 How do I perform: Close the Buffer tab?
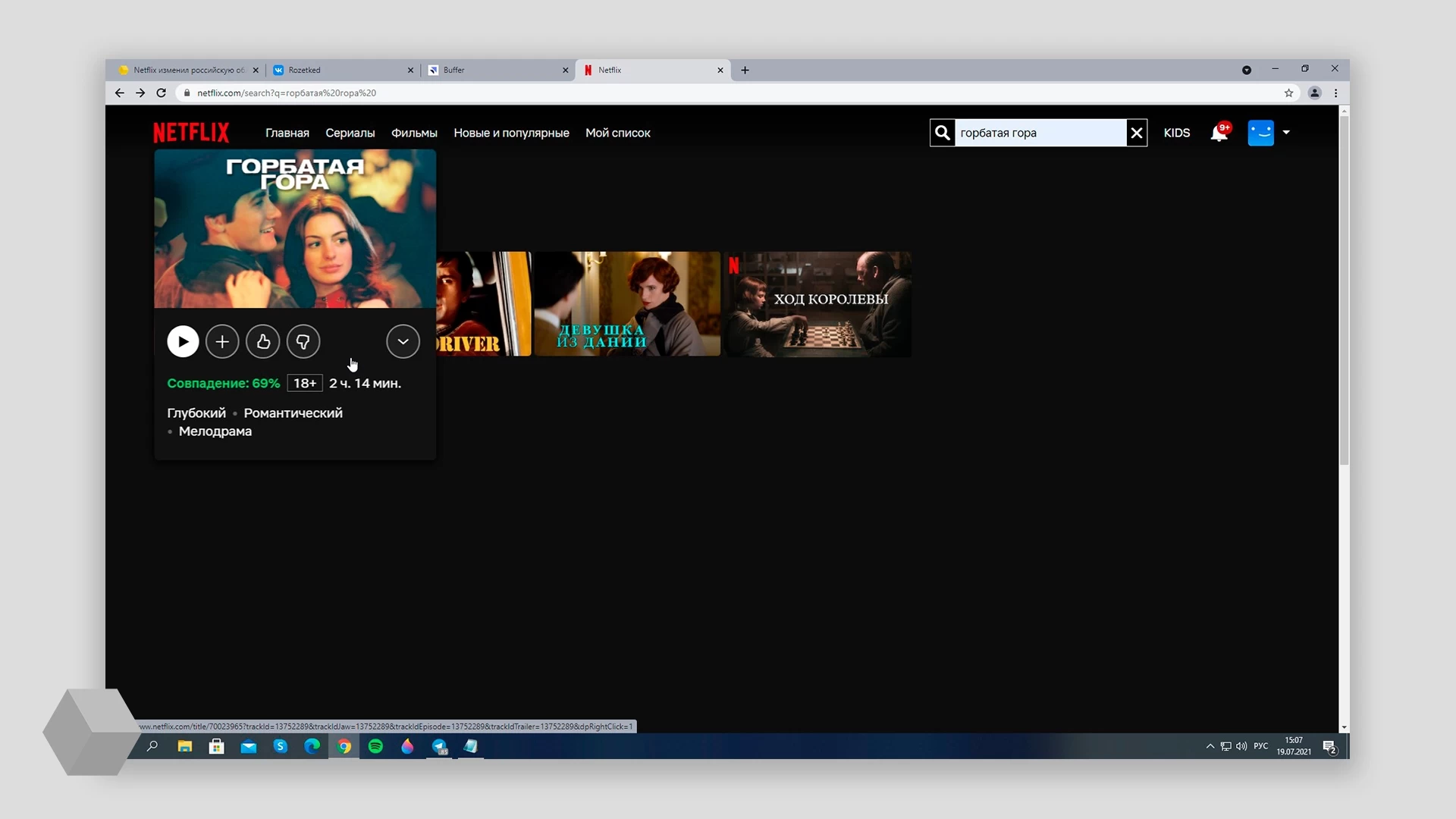coord(565,70)
